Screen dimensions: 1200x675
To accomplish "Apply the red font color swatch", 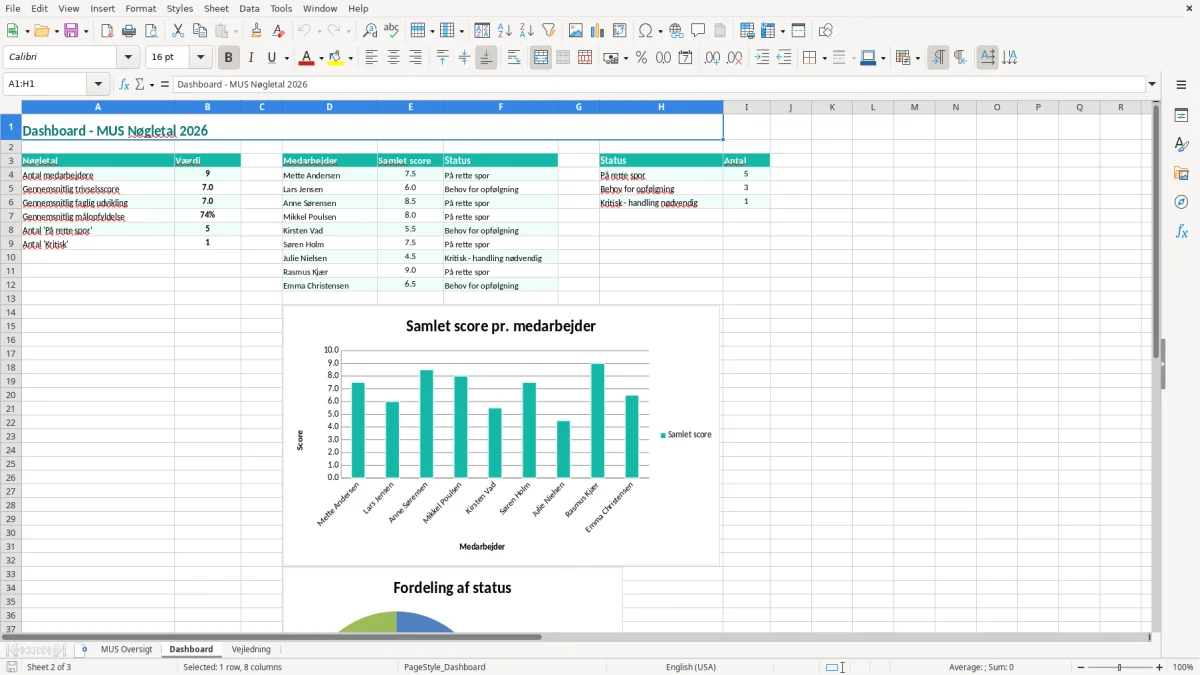I will click(306, 58).
